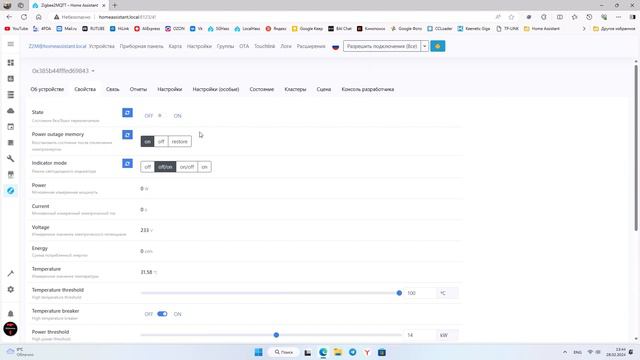Open user profile avatar in sidebar
Viewport: 640px width, 360px height.
coord(11,329)
